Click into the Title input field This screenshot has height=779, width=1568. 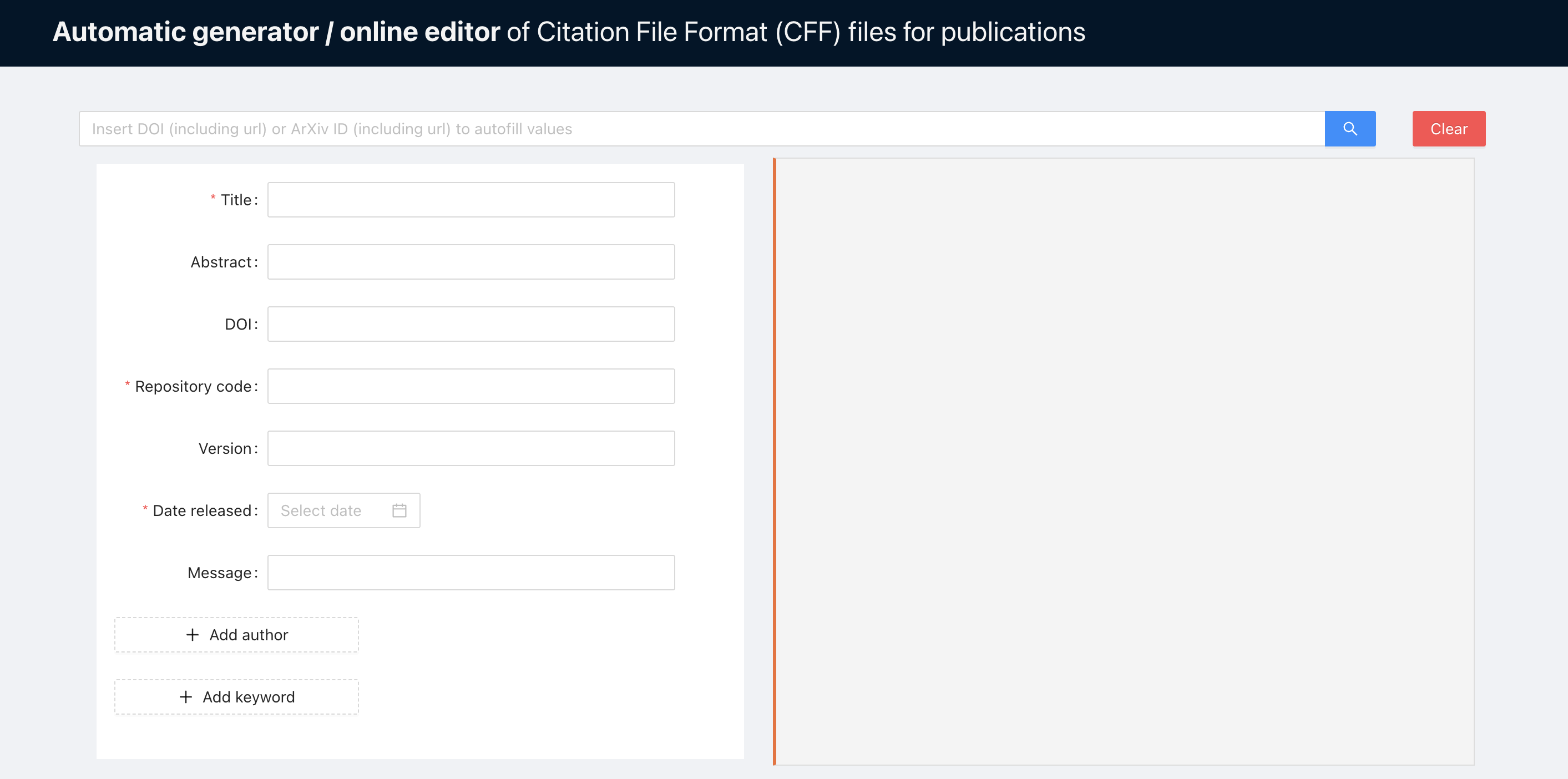471,200
